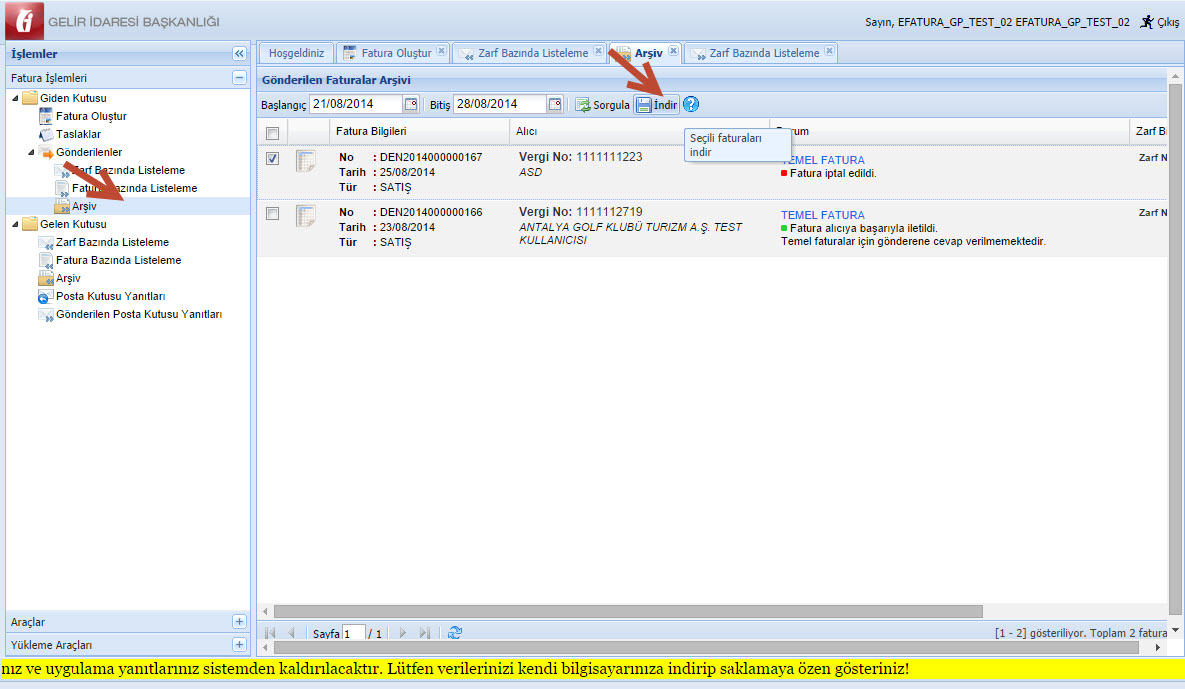
Task: Switch to the Hoşgeldiniz tab
Action: pyautogui.click(x=296, y=53)
